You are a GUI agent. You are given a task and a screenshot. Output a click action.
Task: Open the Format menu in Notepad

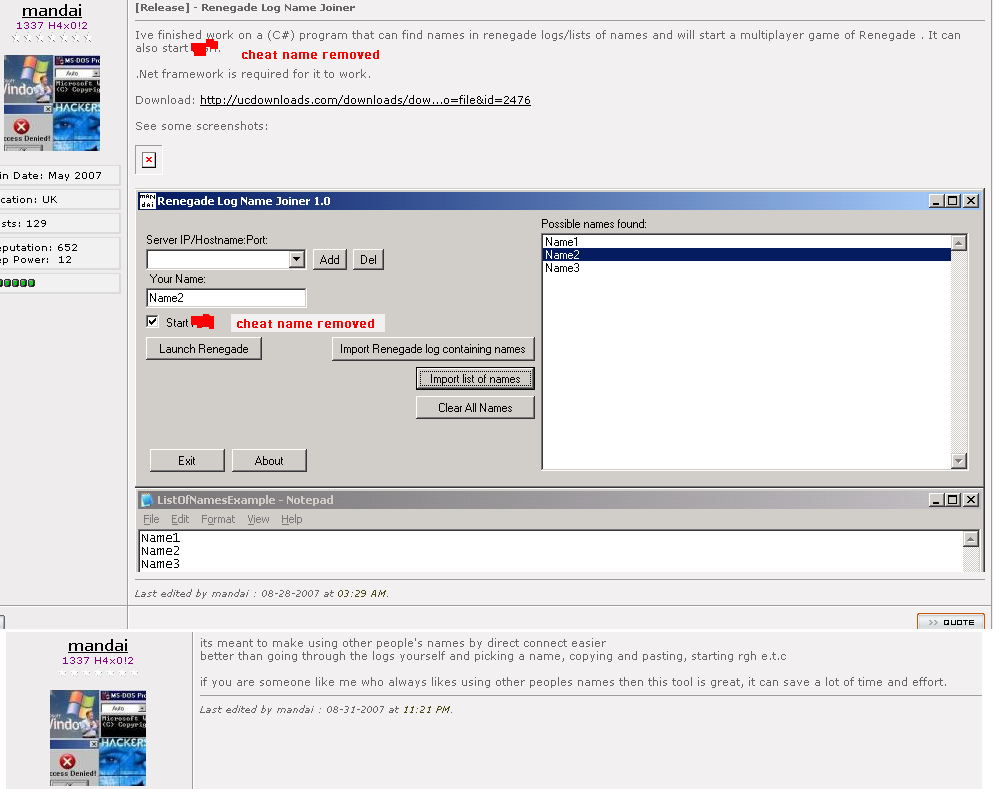click(x=218, y=519)
